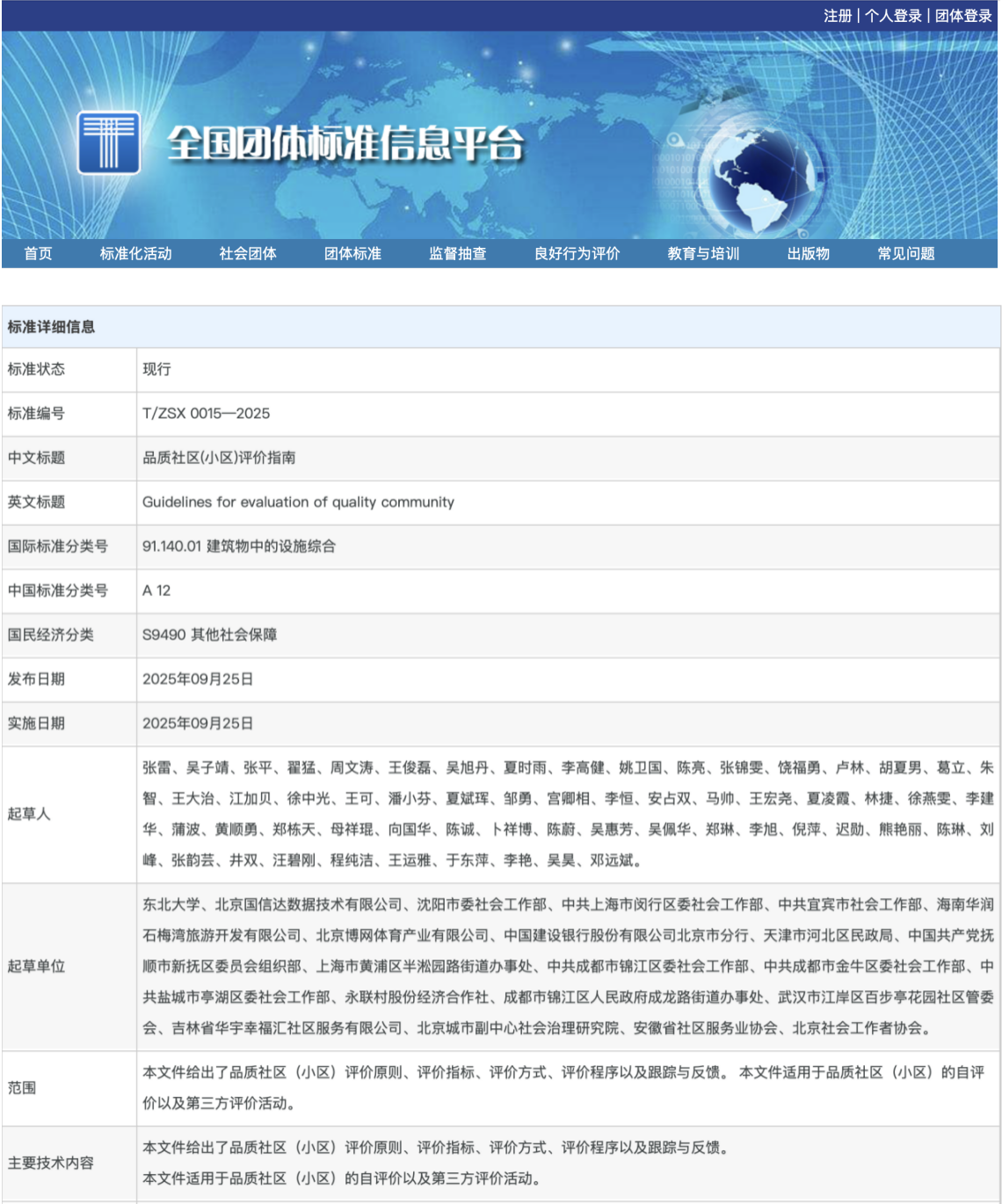This screenshot has width=1002, height=1204.
Task: Click the Chinese title 品质社区(小区)评价指南
Action: 219,458
